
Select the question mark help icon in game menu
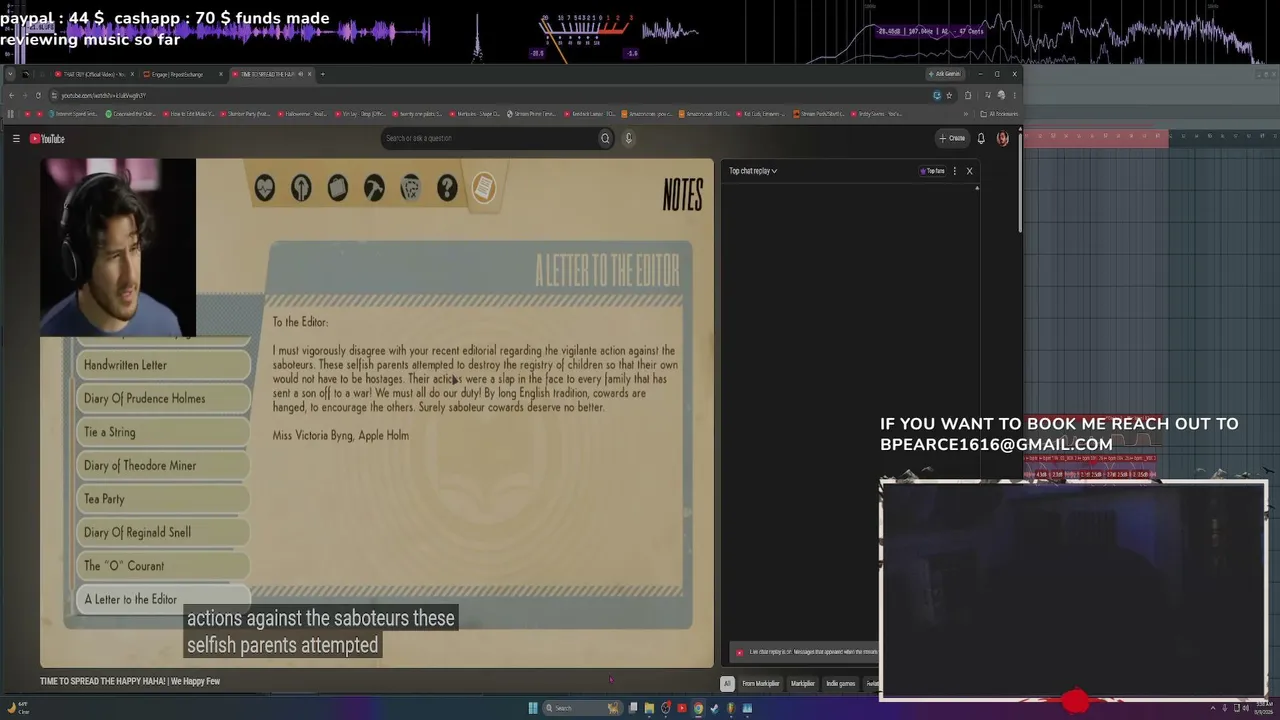(447, 187)
